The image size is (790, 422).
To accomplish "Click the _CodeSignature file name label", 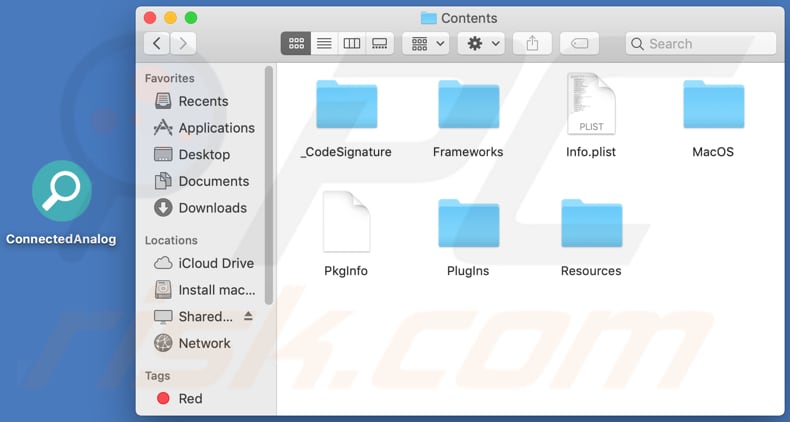I will coord(346,152).
